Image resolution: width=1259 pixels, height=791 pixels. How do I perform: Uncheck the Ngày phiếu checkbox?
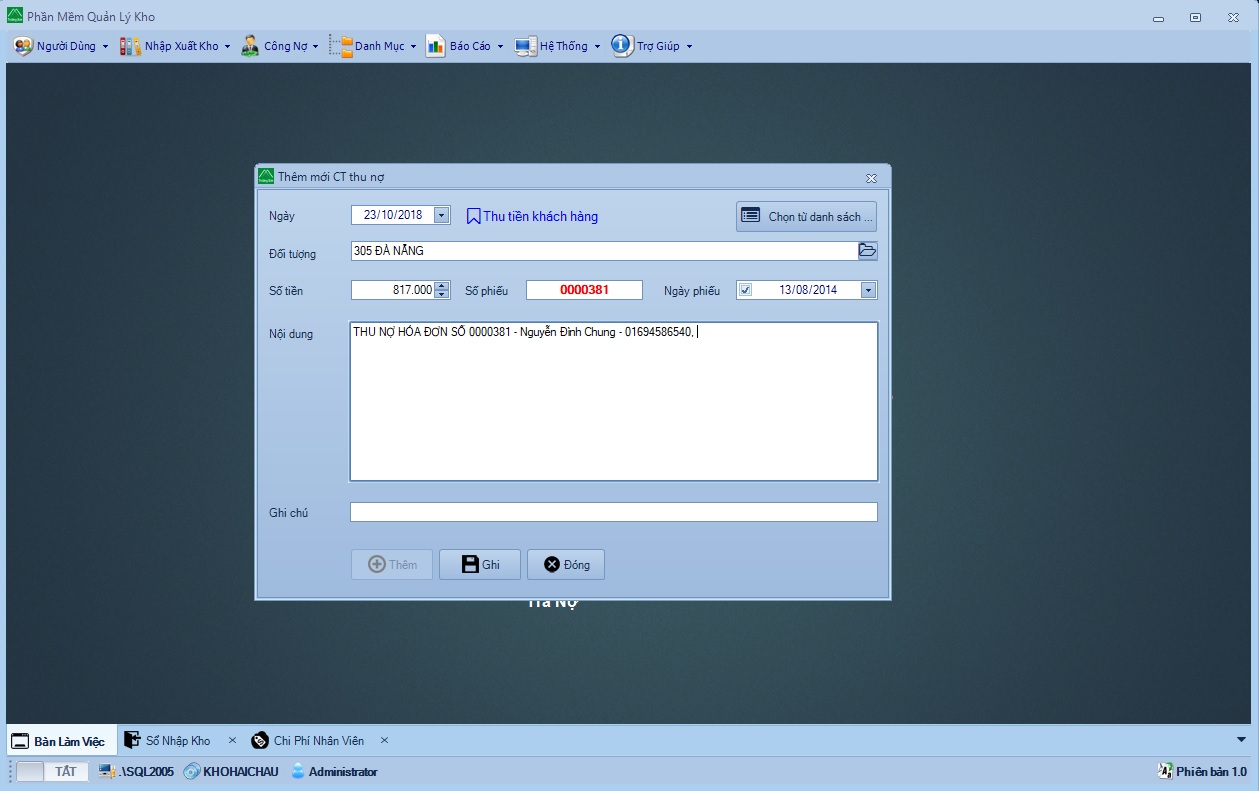coord(746,290)
